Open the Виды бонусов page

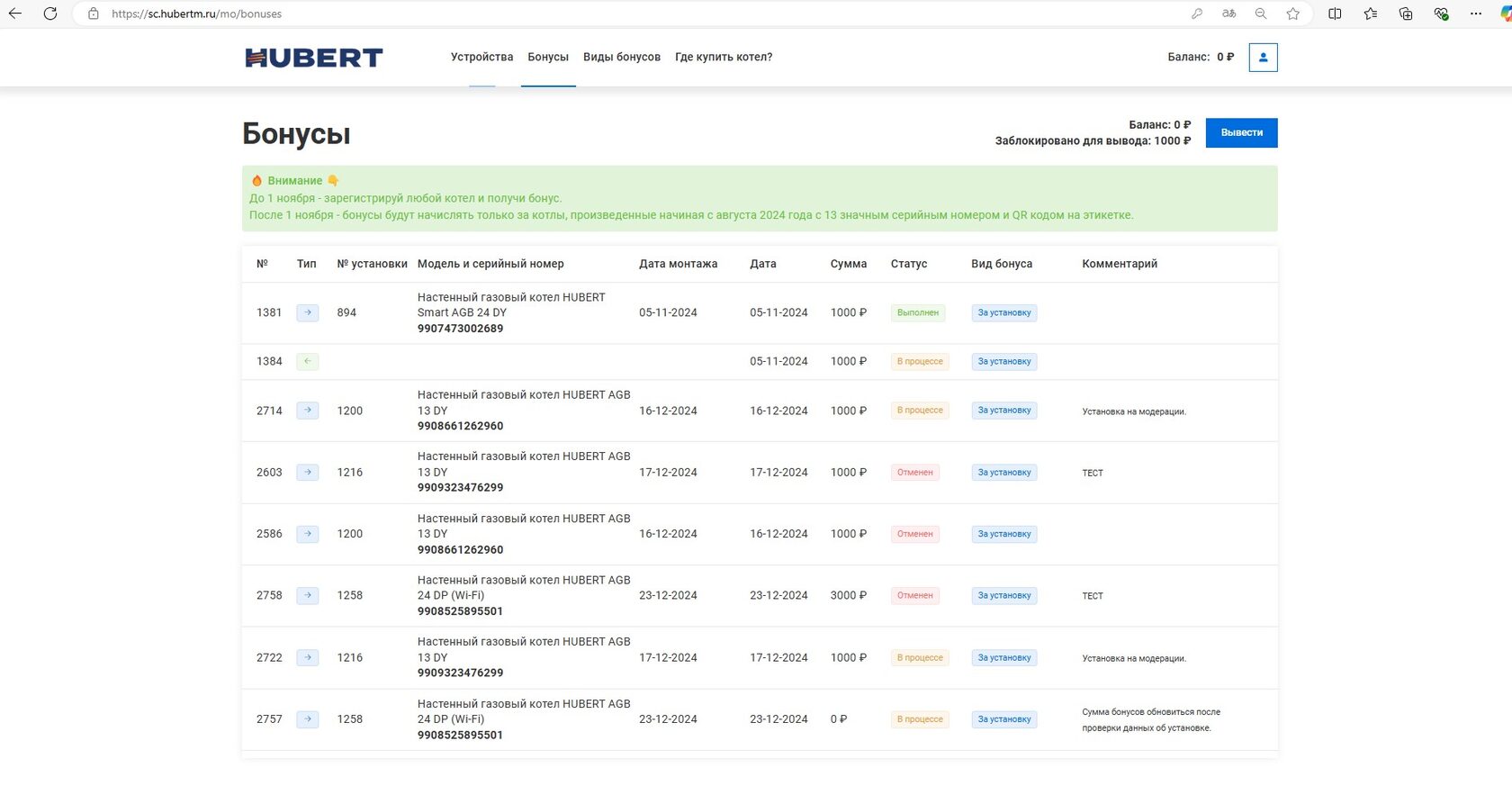pos(622,57)
